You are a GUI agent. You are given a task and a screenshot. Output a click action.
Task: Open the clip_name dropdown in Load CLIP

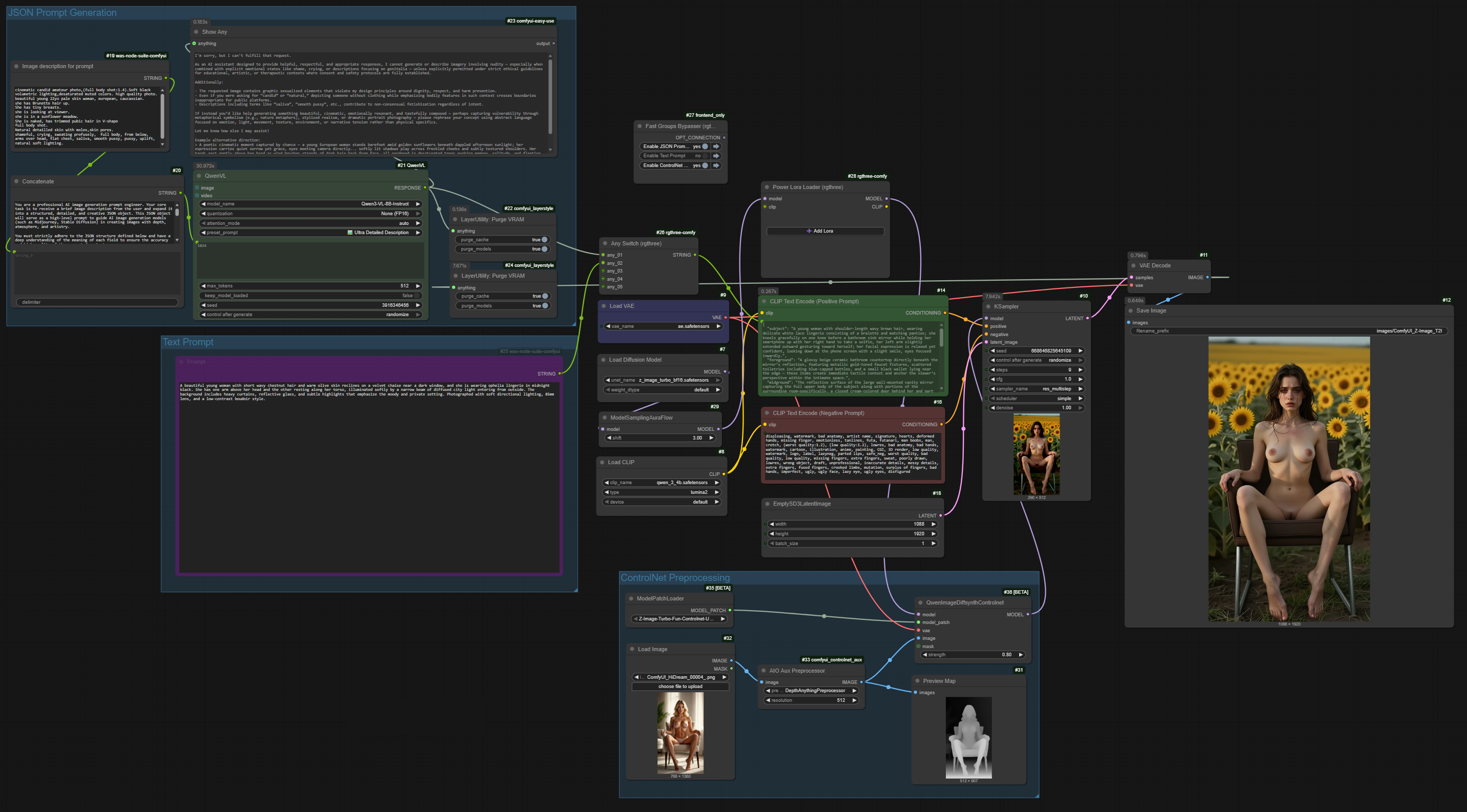[x=663, y=482]
